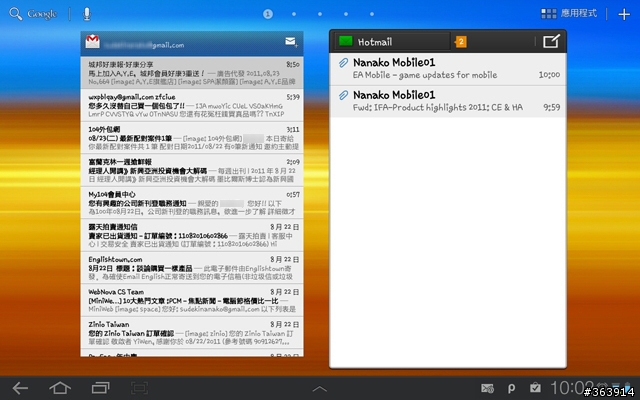This screenshot has height=400, width=640.
Task: Open the Englishtown.com email
Action: click(x=192, y=268)
